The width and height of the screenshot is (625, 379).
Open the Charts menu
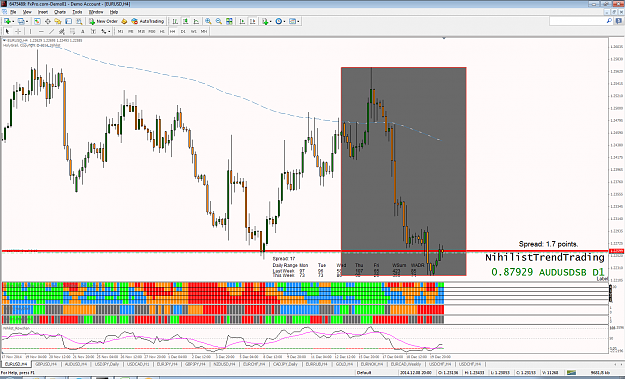tap(60, 12)
